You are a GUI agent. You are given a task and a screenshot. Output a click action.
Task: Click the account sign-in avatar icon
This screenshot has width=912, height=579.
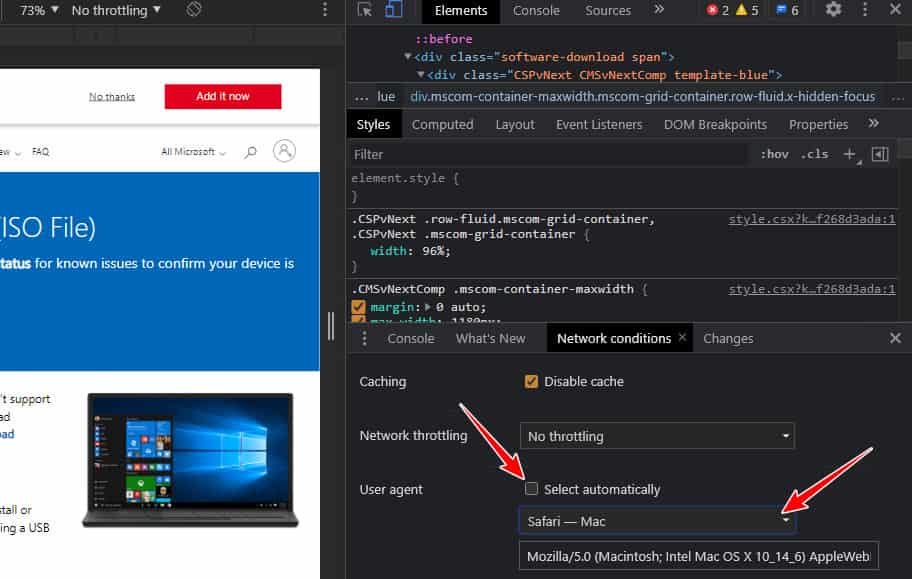point(284,151)
